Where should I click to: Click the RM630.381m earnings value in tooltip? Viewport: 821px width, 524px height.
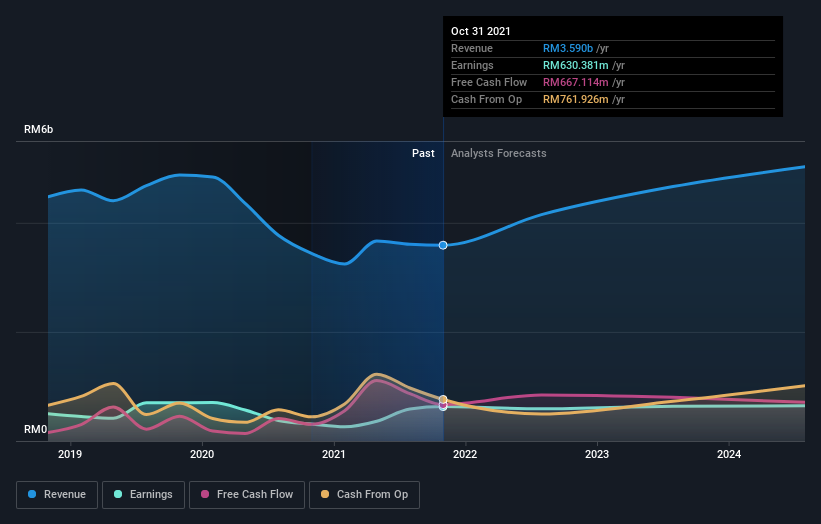pyautogui.click(x=575, y=65)
